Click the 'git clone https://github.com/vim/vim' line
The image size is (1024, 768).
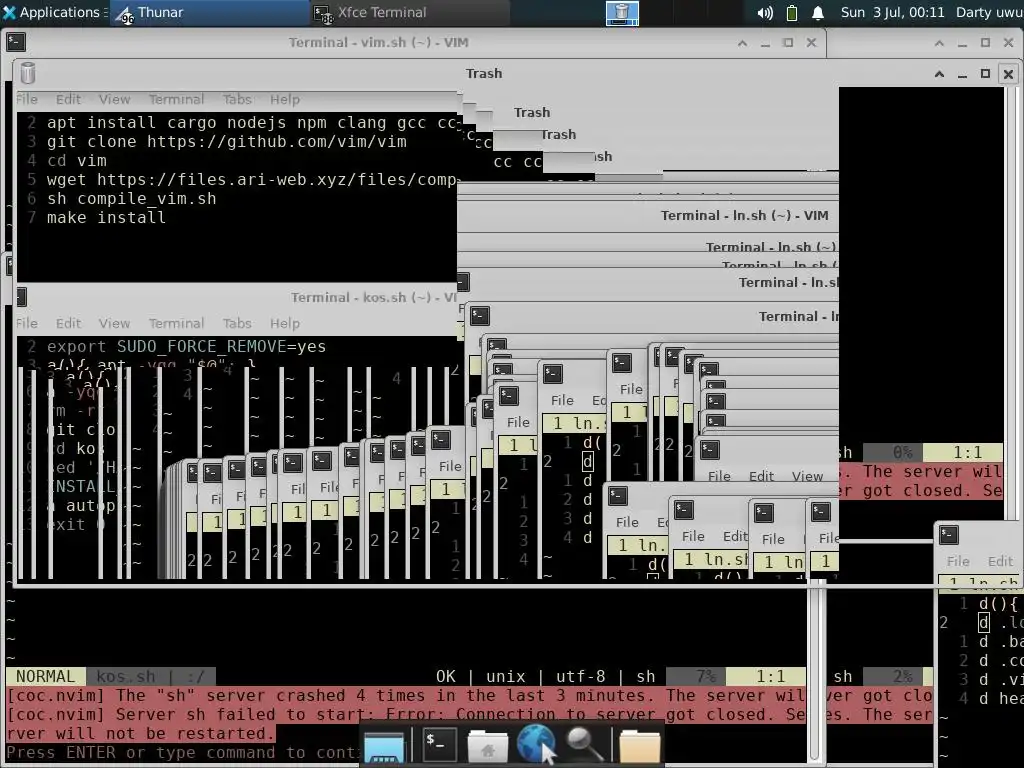point(227,142)
